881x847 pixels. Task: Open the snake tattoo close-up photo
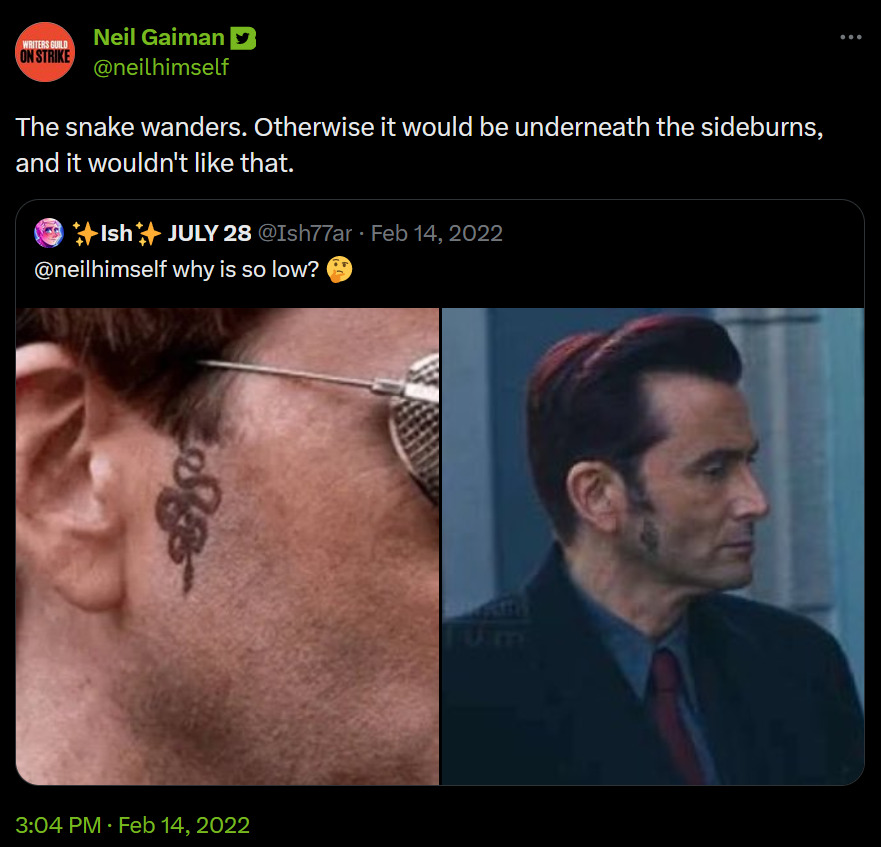(x=228, y=545)
